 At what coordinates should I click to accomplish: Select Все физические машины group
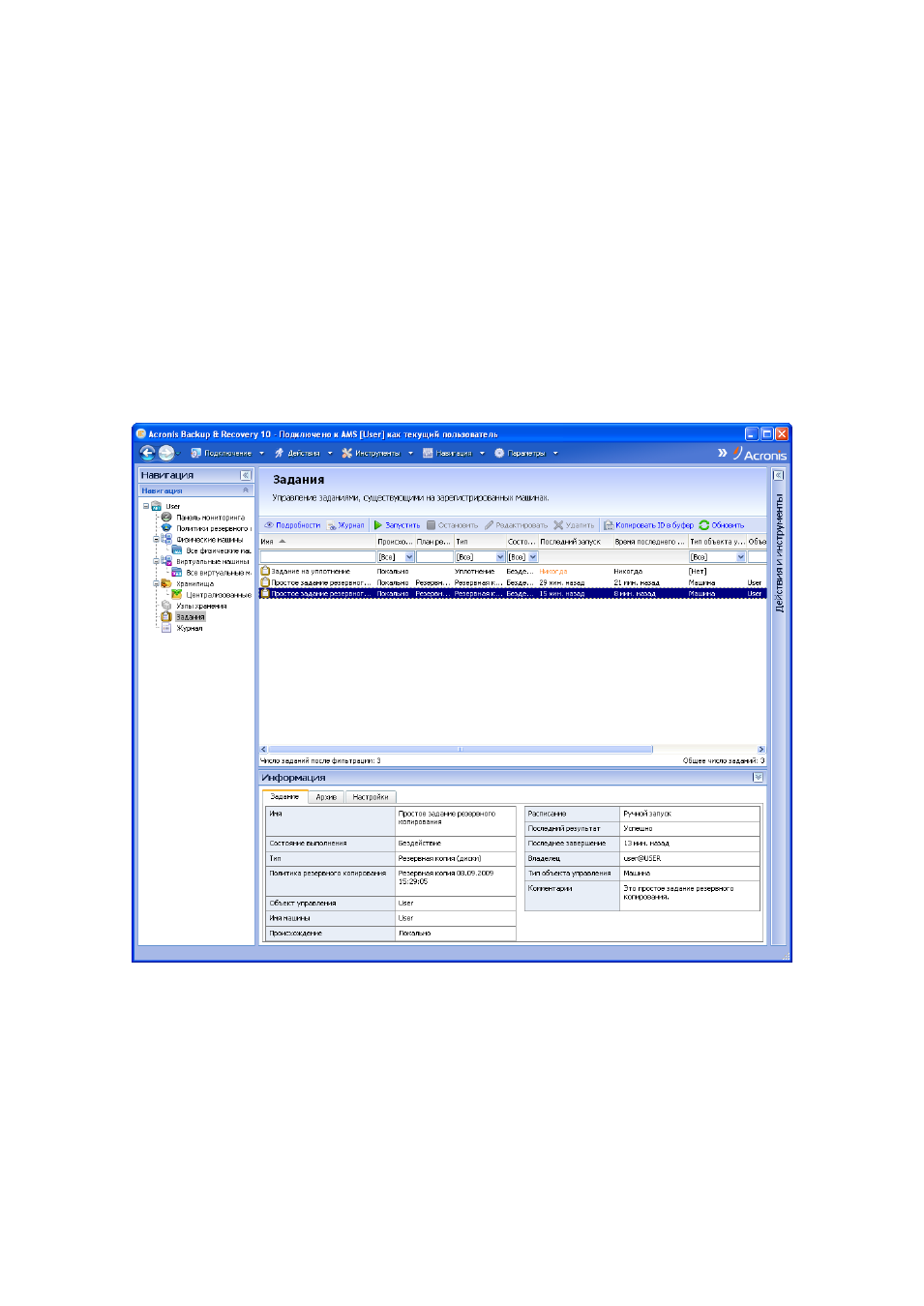point(219,550)
